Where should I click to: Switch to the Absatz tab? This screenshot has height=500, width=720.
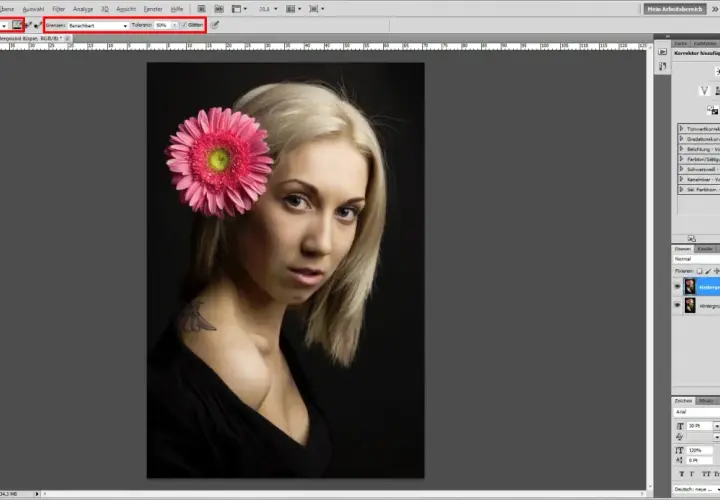(706, 401)
